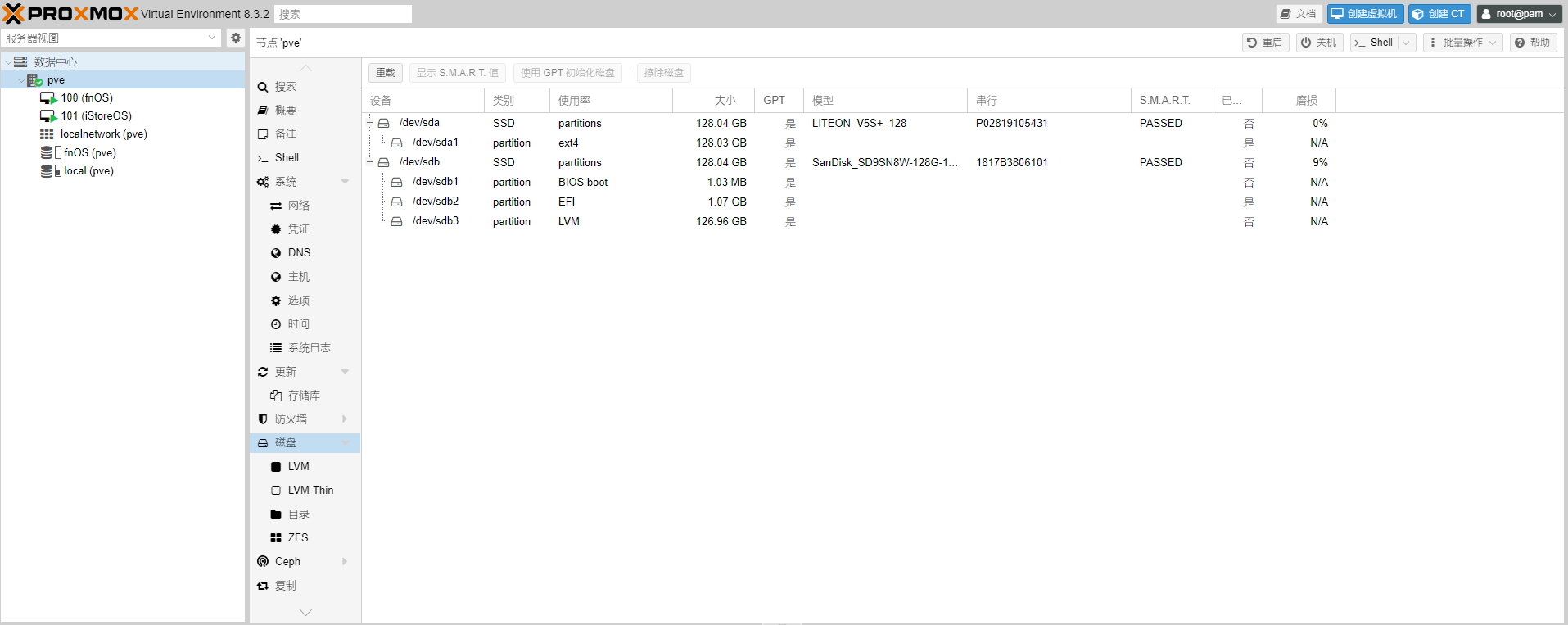This screenshot has height=625, width=1568.
Task: Open the 文档 documentation button
Action: tap(1299, 14)
